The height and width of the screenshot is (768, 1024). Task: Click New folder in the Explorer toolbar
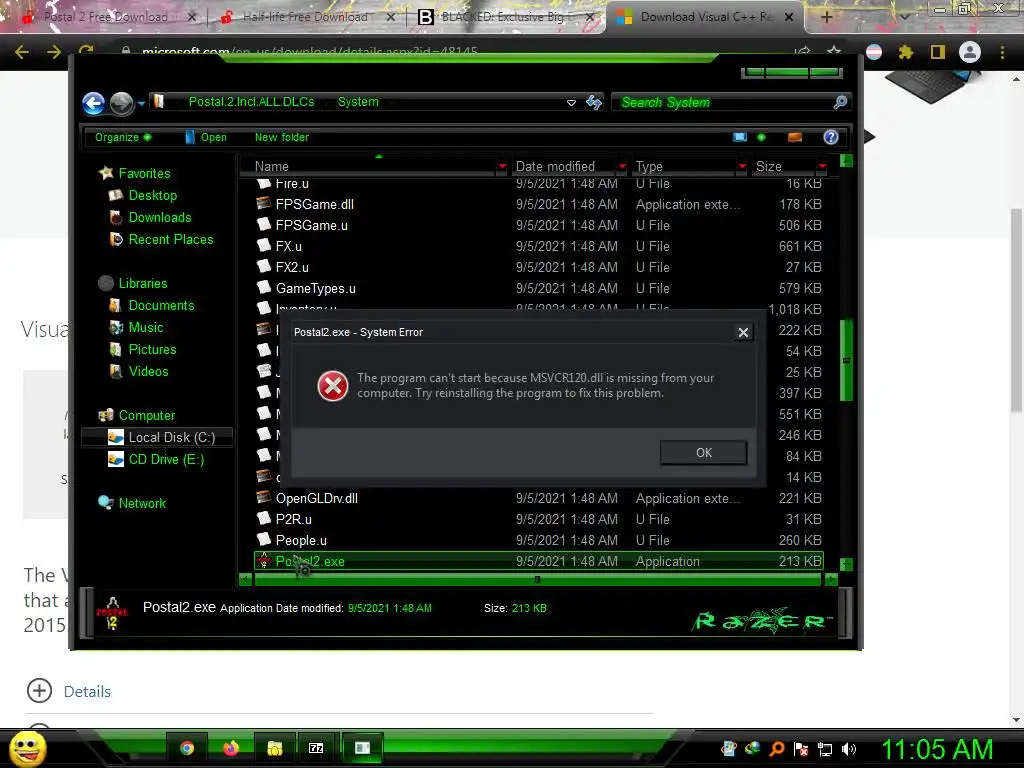[281, 137]
